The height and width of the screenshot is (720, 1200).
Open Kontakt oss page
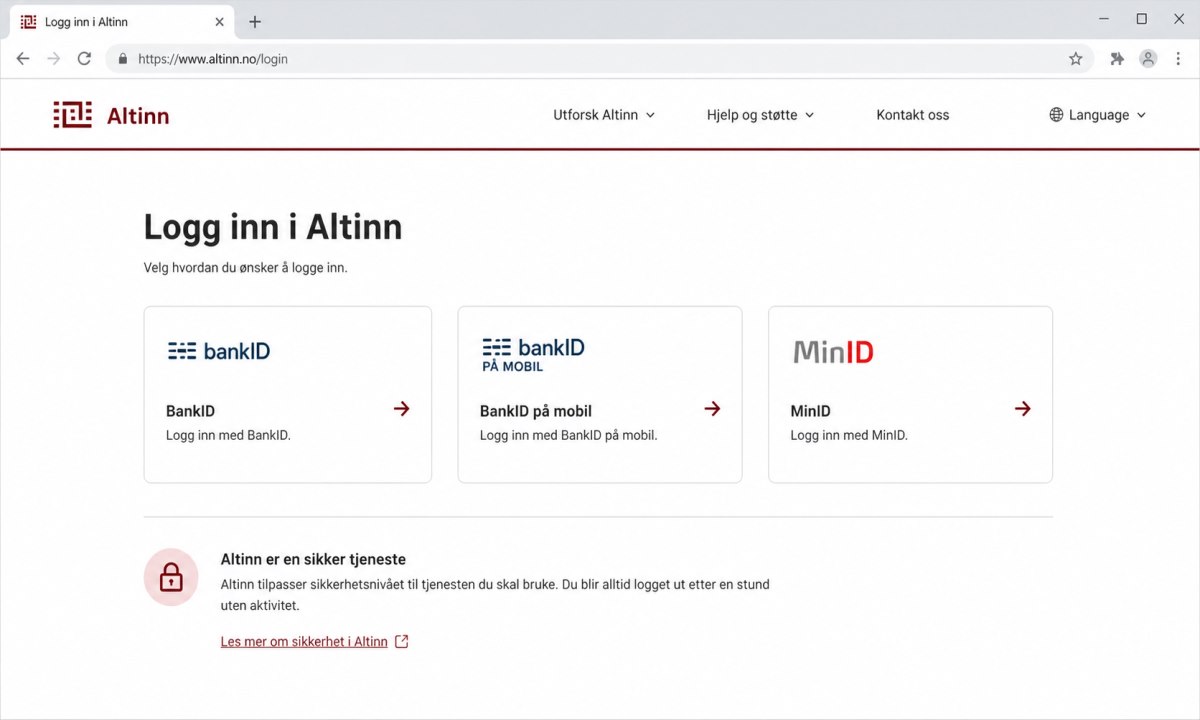pyautogui.click(x=913, y=115)
